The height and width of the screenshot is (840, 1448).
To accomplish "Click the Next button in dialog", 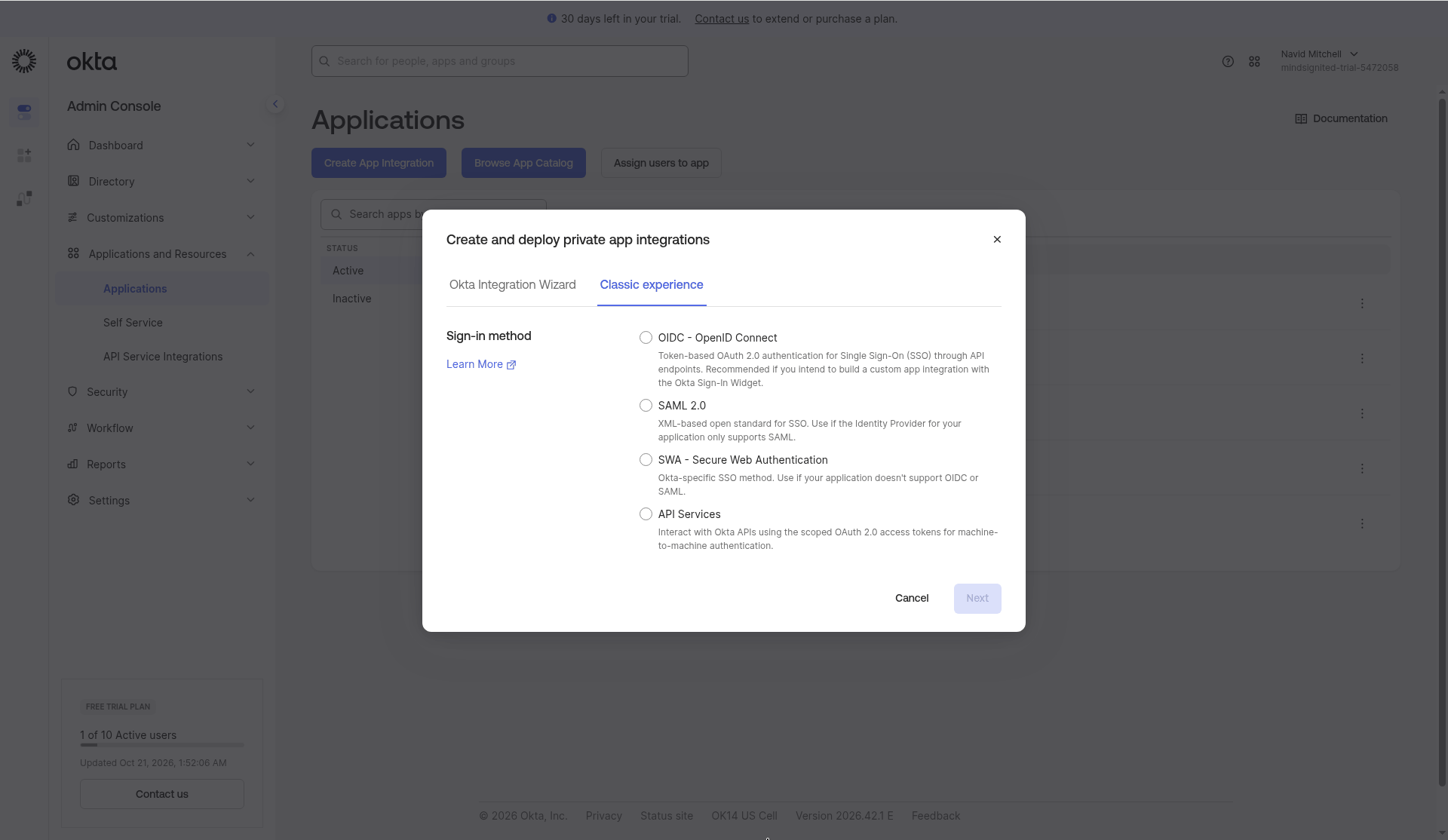I will point(977,598).
